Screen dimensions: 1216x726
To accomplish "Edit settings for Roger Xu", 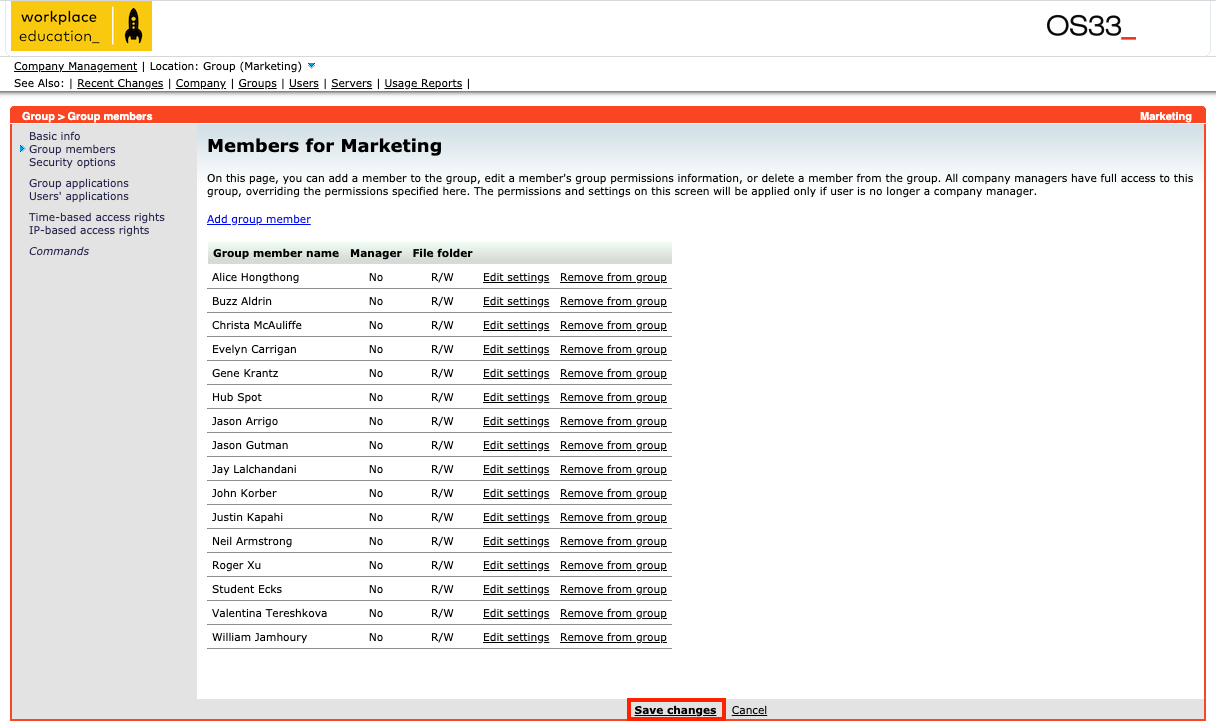I will 516,565.
